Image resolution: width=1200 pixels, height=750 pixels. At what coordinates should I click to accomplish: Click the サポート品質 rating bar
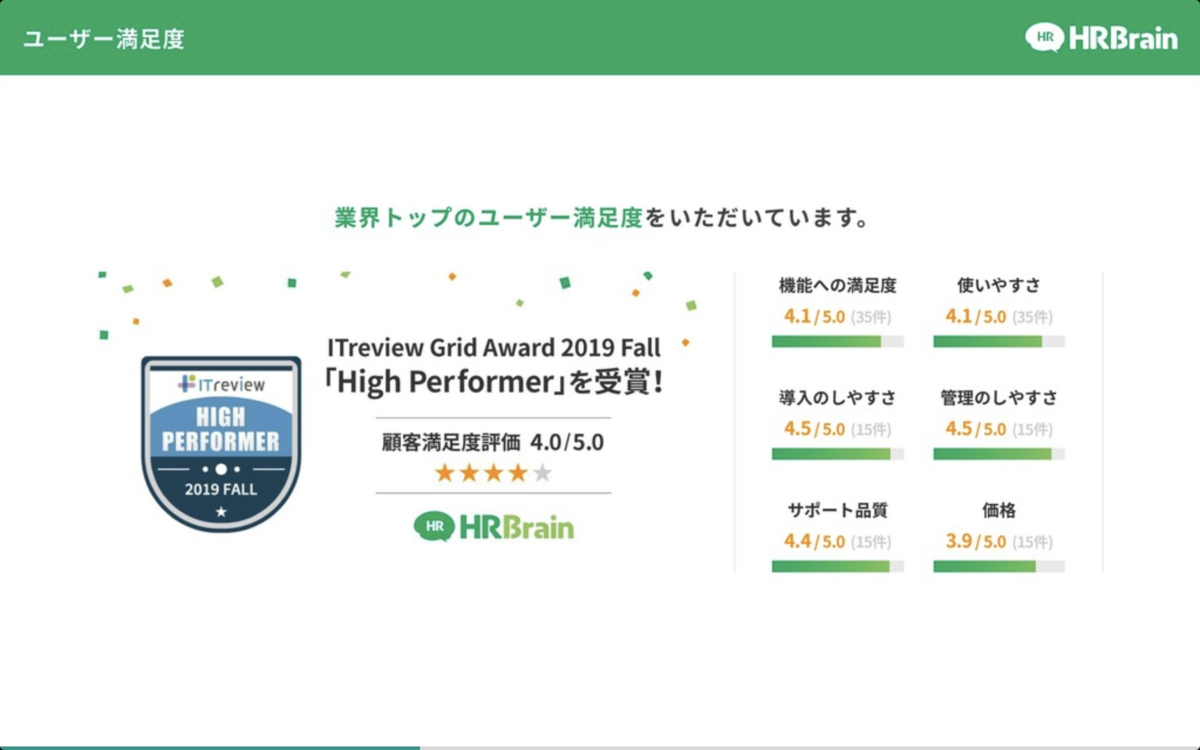(x=838, y=566)
